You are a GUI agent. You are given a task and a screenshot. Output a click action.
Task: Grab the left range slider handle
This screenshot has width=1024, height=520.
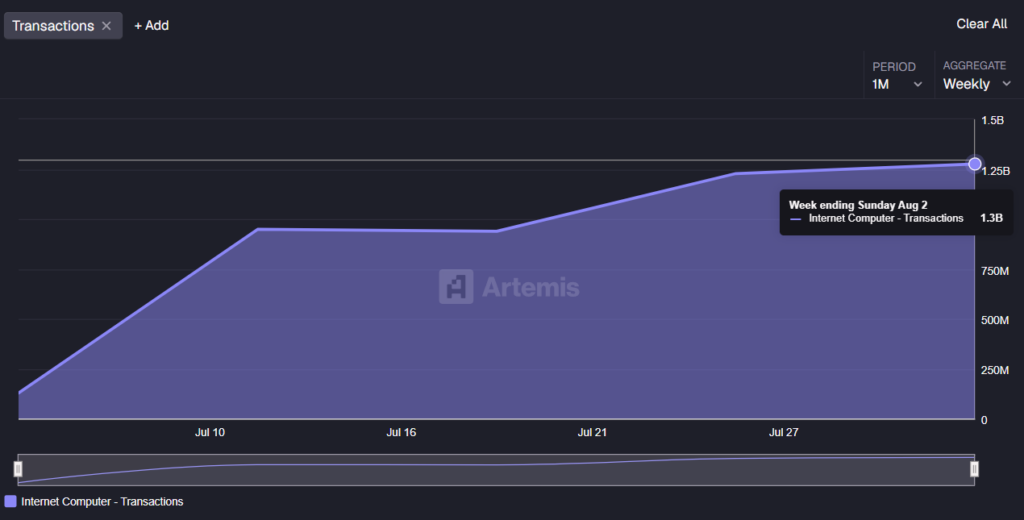[x=18, y=468]
